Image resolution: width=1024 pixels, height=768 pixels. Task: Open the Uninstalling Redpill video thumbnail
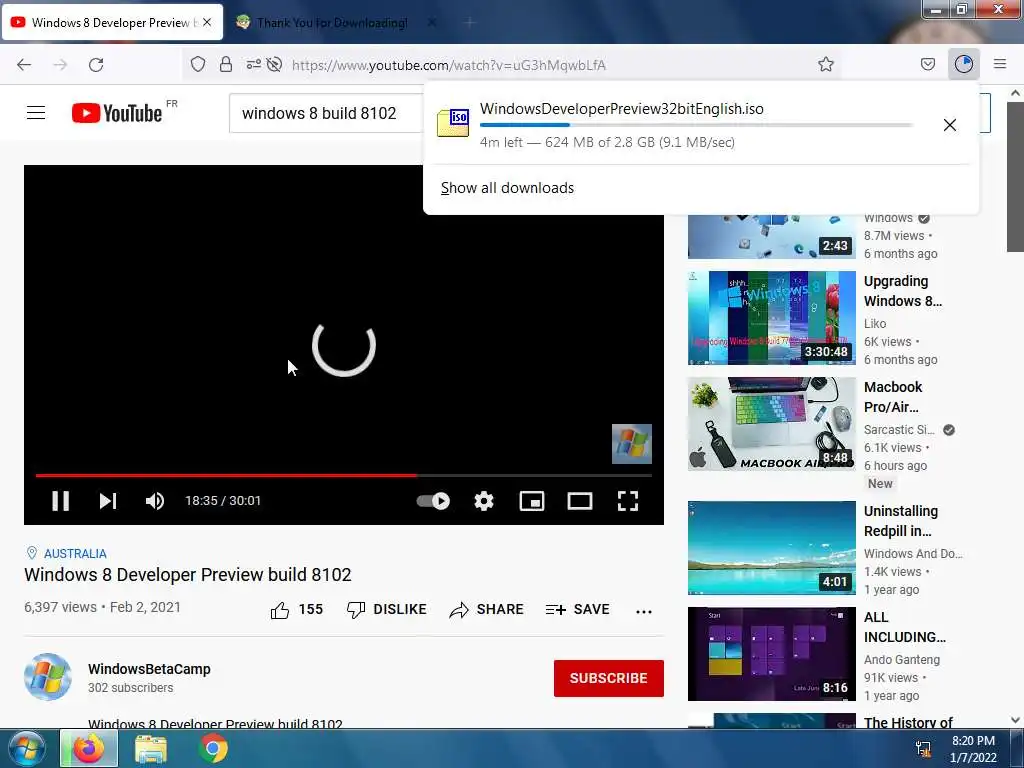coord(771,548)
